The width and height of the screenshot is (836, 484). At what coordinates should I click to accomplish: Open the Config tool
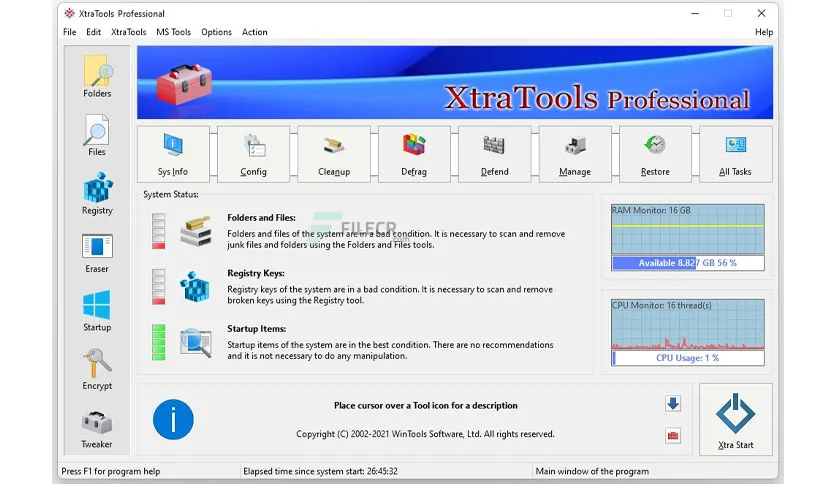click(253, 155)
